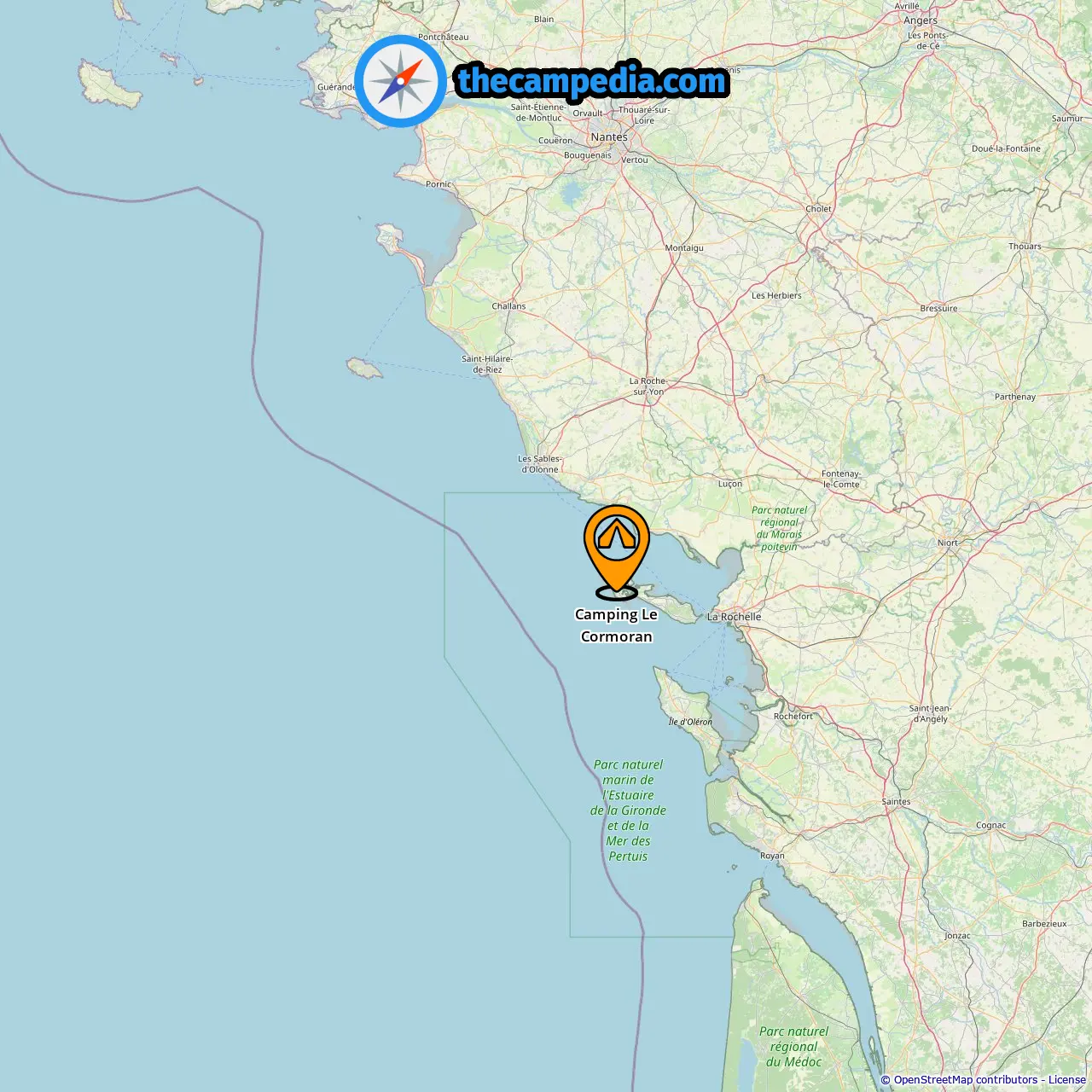Image resolution: width=1092 pixels, height=1092 pixels.
Task: Select the Niort town label
Action: (948, 543)
